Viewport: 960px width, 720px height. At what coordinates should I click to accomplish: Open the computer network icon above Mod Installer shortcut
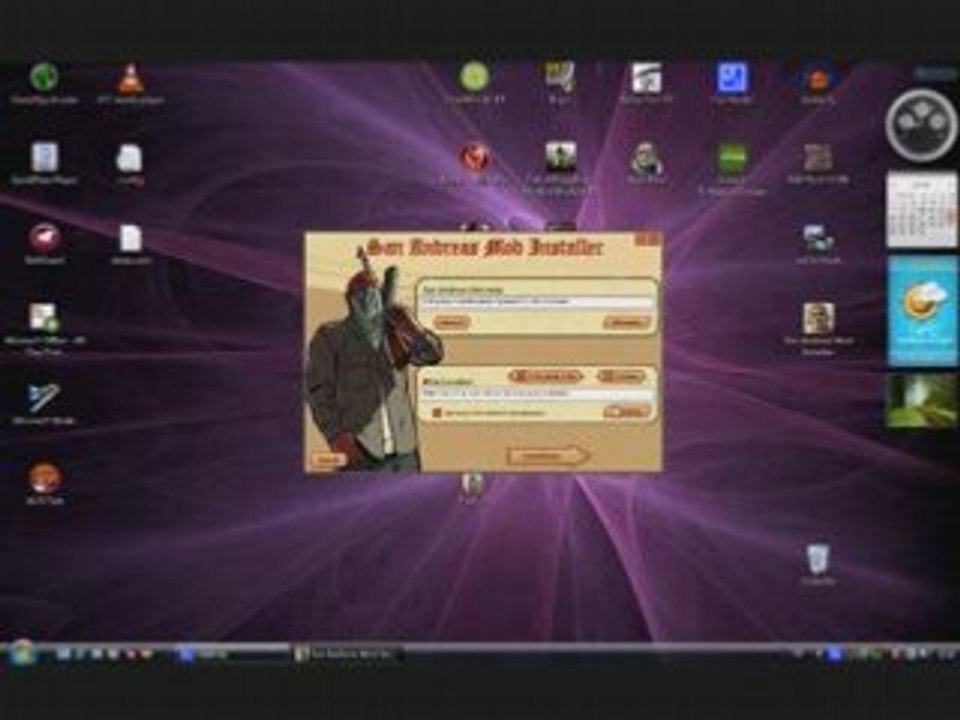coord(818,239)
